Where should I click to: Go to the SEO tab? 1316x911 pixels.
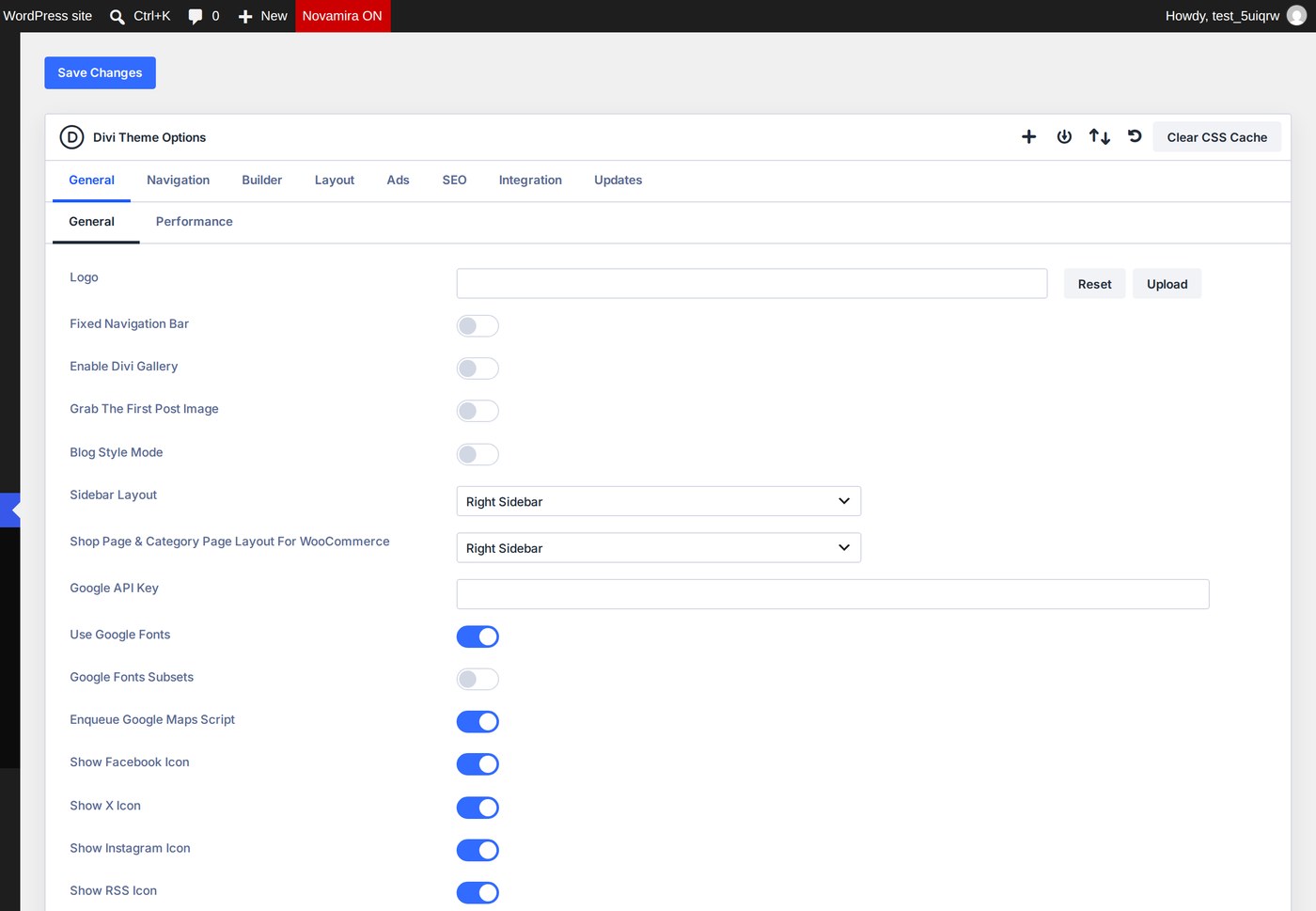[454, 181]
